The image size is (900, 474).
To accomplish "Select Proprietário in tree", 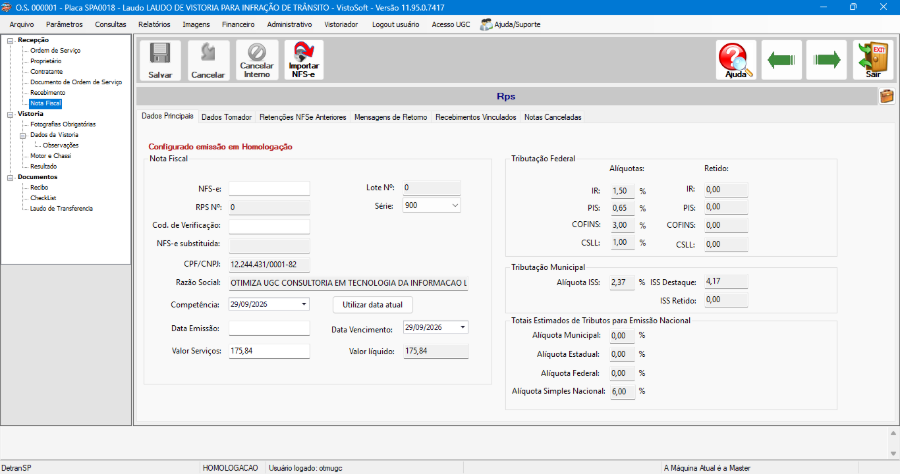I will pyautogui.click(x=45, y=61).
